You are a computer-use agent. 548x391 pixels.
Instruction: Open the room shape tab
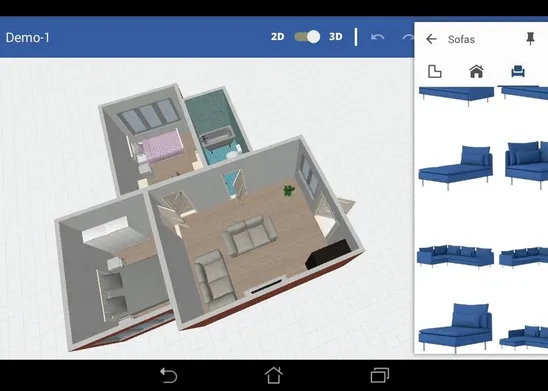(x=435, y=71)
